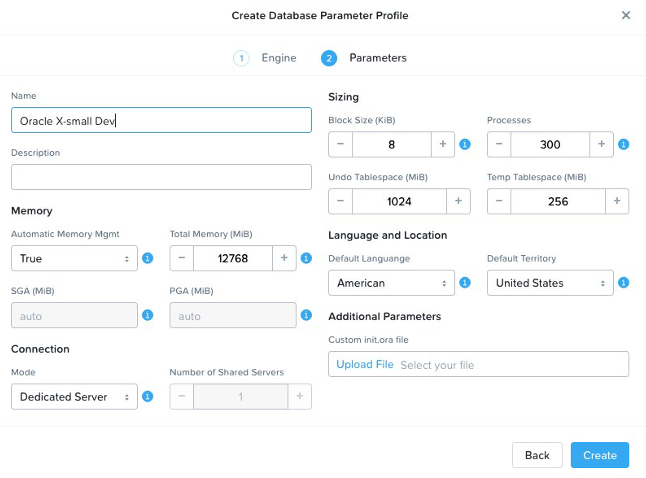Decrease Block Size with minus button

(x=340, y=144)
